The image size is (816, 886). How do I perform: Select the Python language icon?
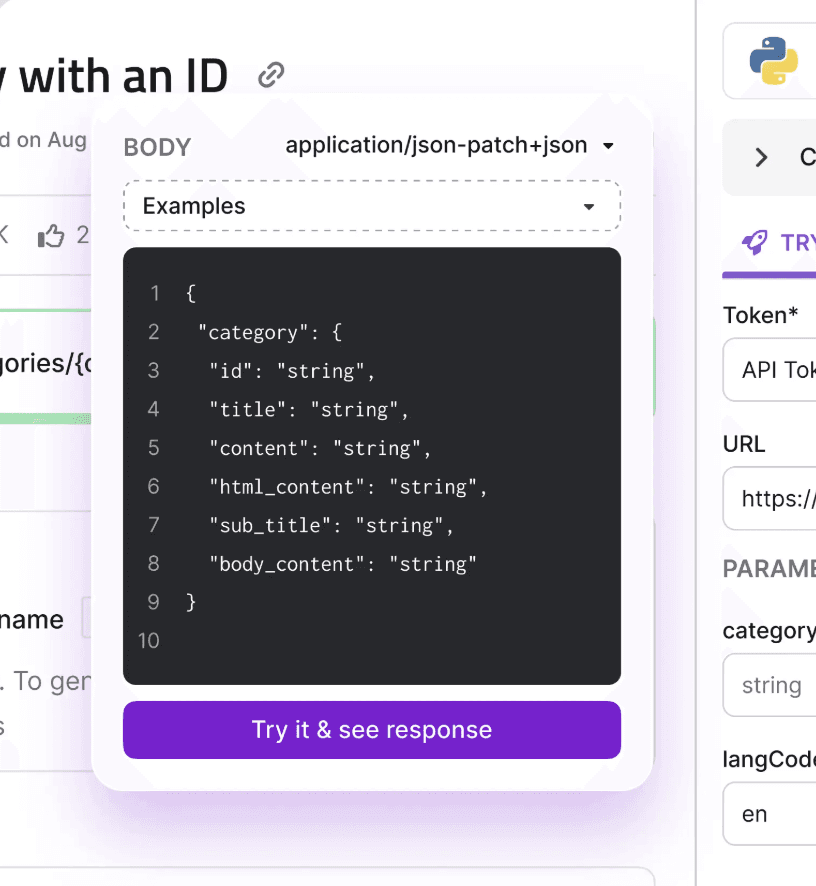click(x=774, y=60)
